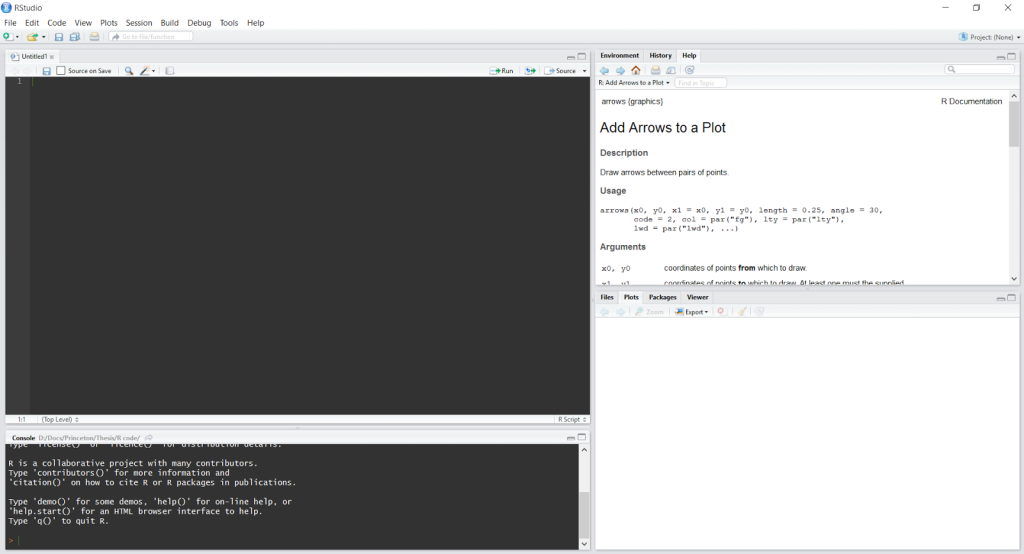
Task: Click the Find in Topic field
Action: click(x=700, y=83)
